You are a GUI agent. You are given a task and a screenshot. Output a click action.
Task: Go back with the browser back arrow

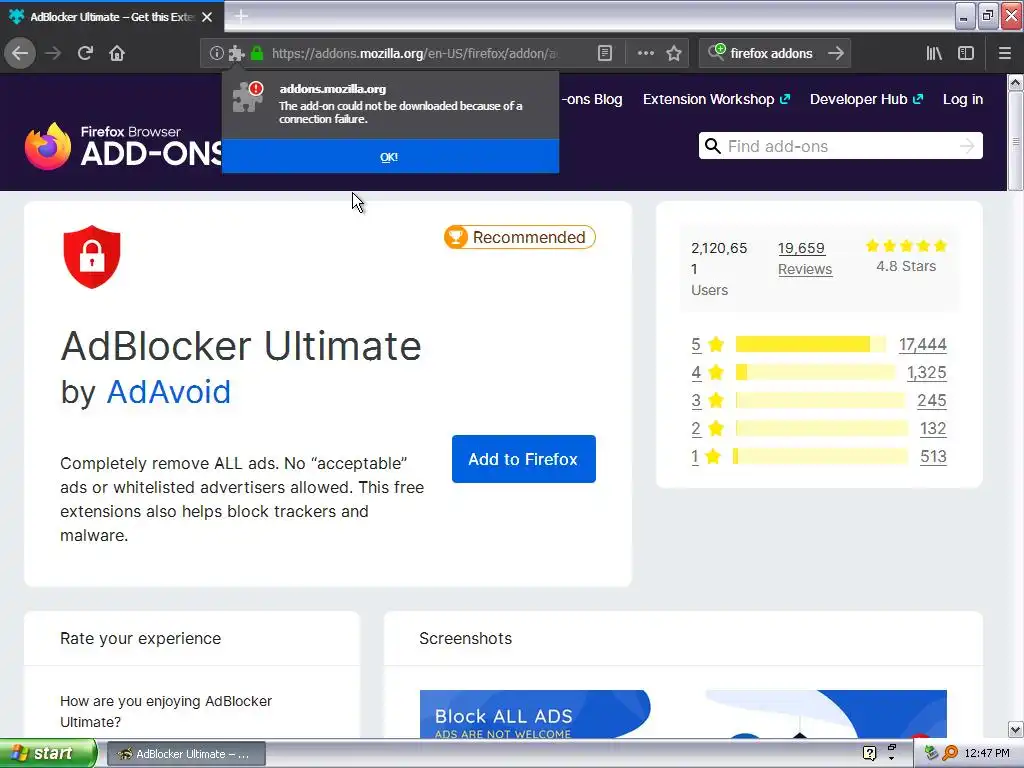[x=20, y=53]
